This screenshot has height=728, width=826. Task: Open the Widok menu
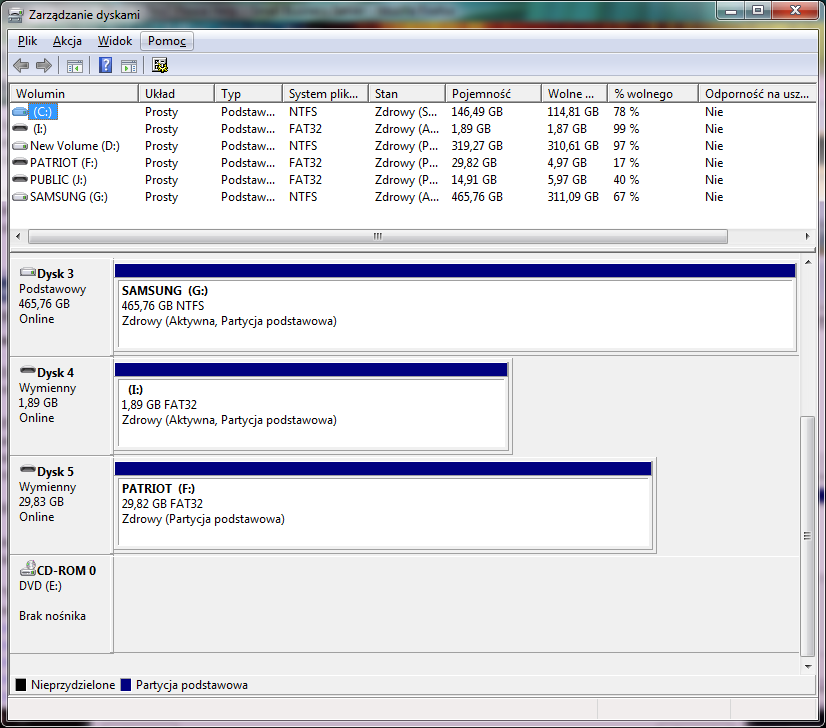click(x=115, y=41)
